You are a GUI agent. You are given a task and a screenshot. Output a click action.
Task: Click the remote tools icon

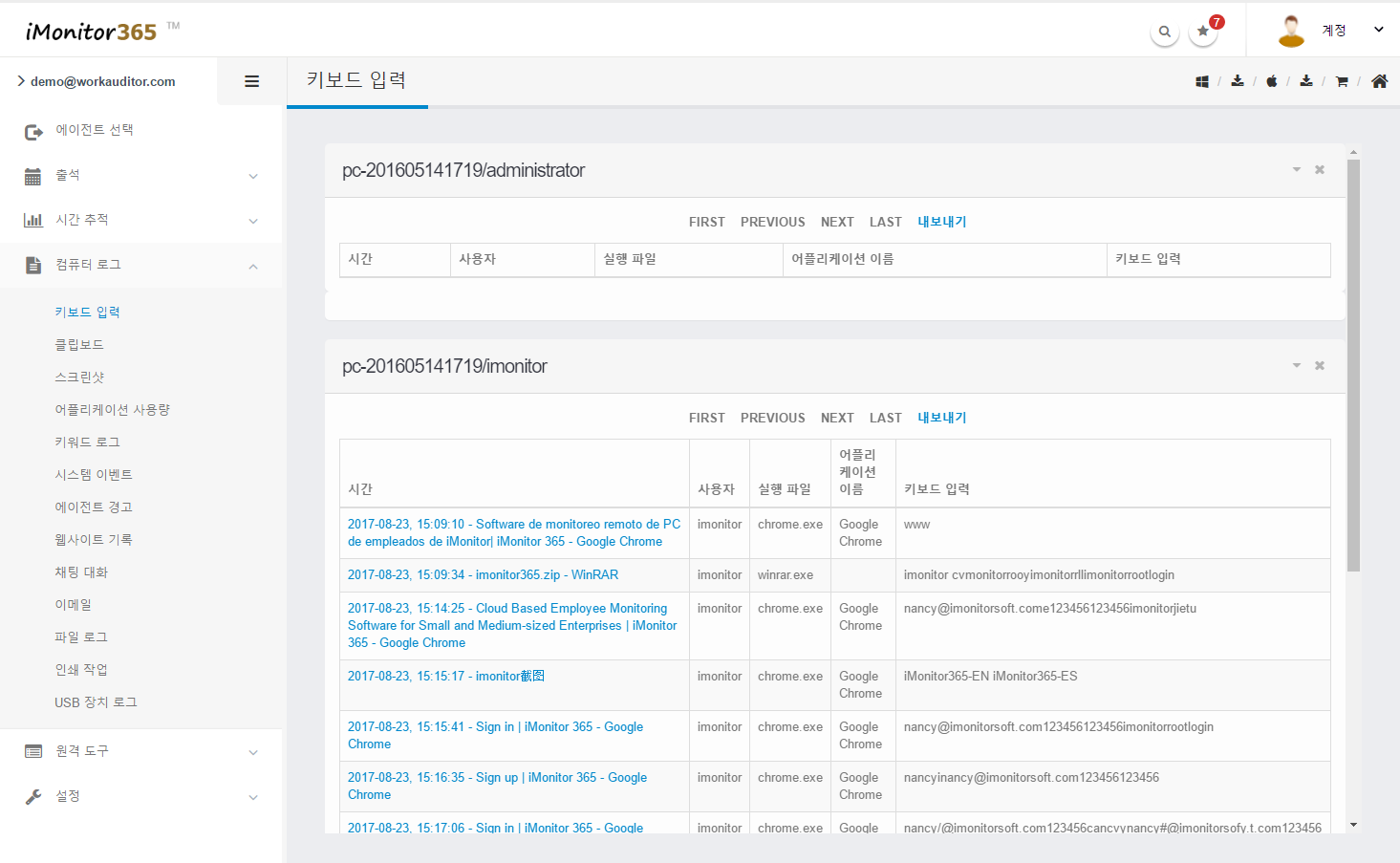(x=33, y=752)
